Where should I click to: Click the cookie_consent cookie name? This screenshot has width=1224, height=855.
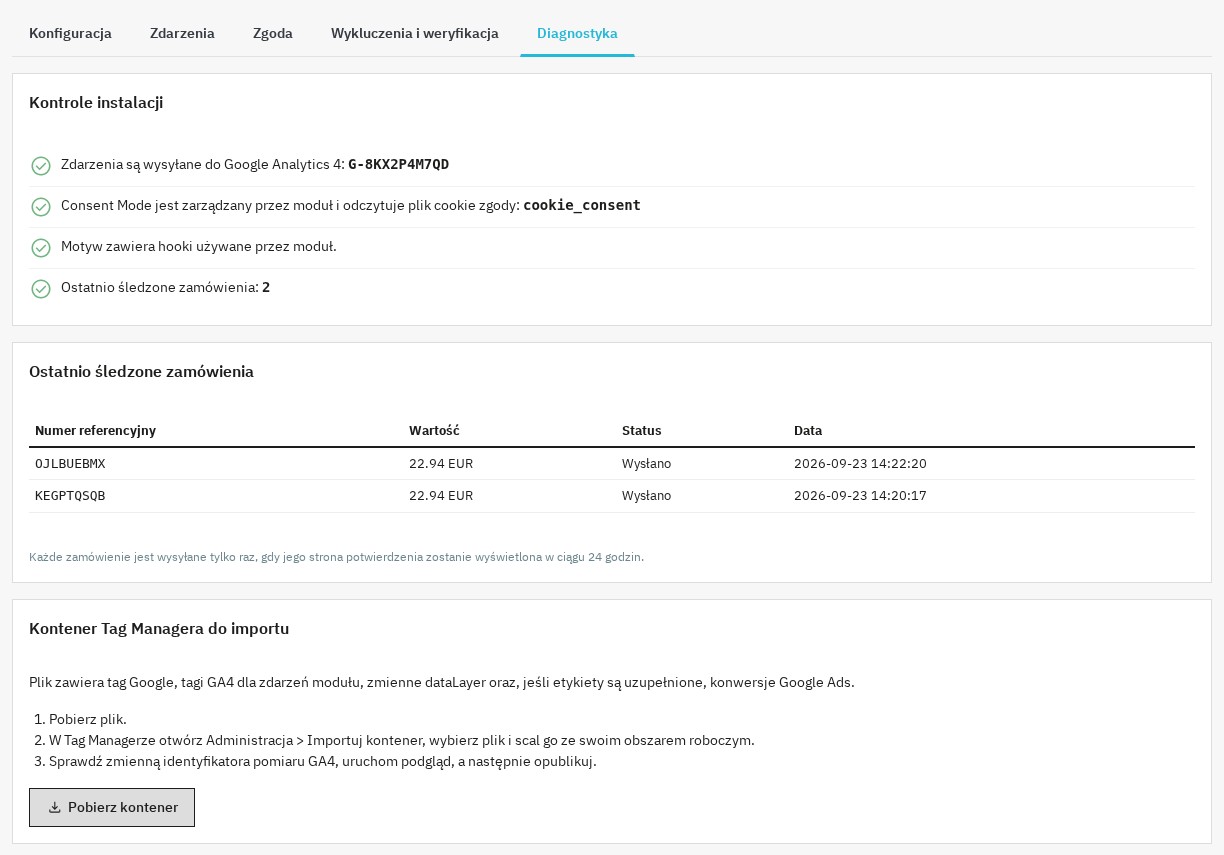coord(582,206)
